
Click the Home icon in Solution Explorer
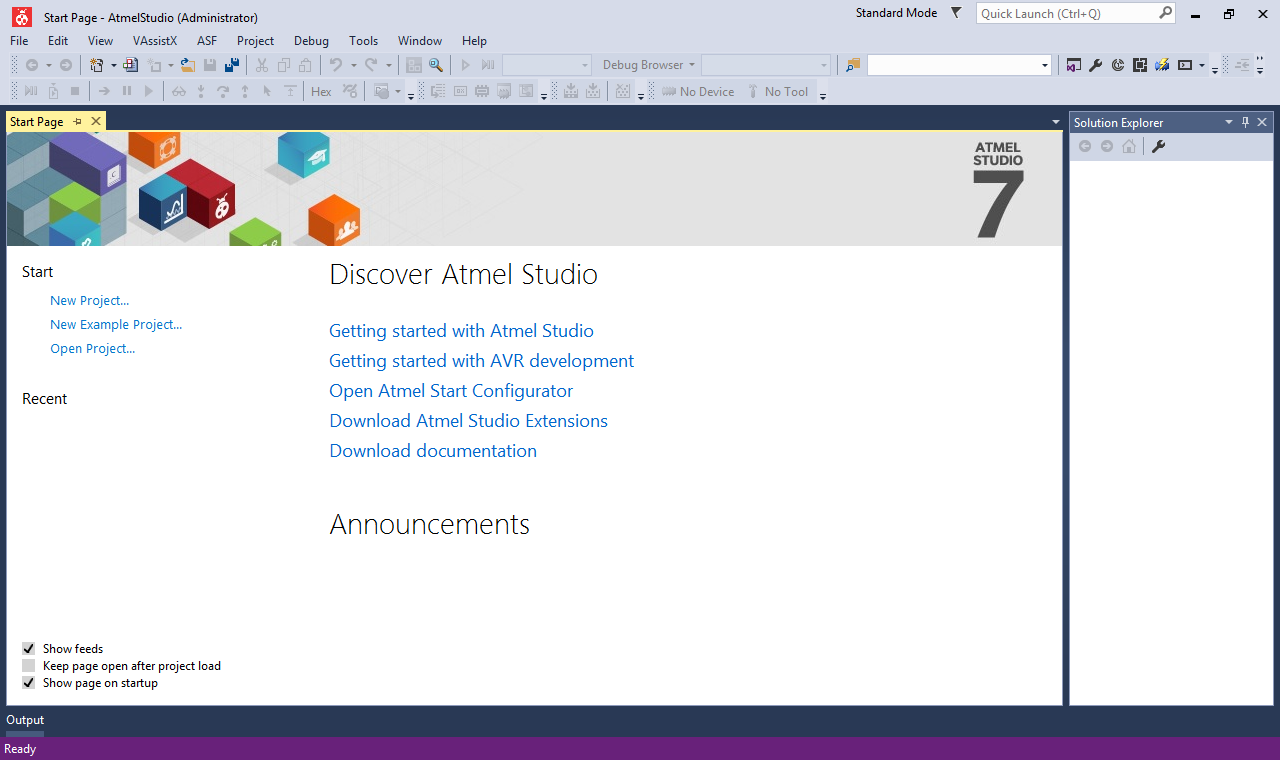[x=1129, y=146]
